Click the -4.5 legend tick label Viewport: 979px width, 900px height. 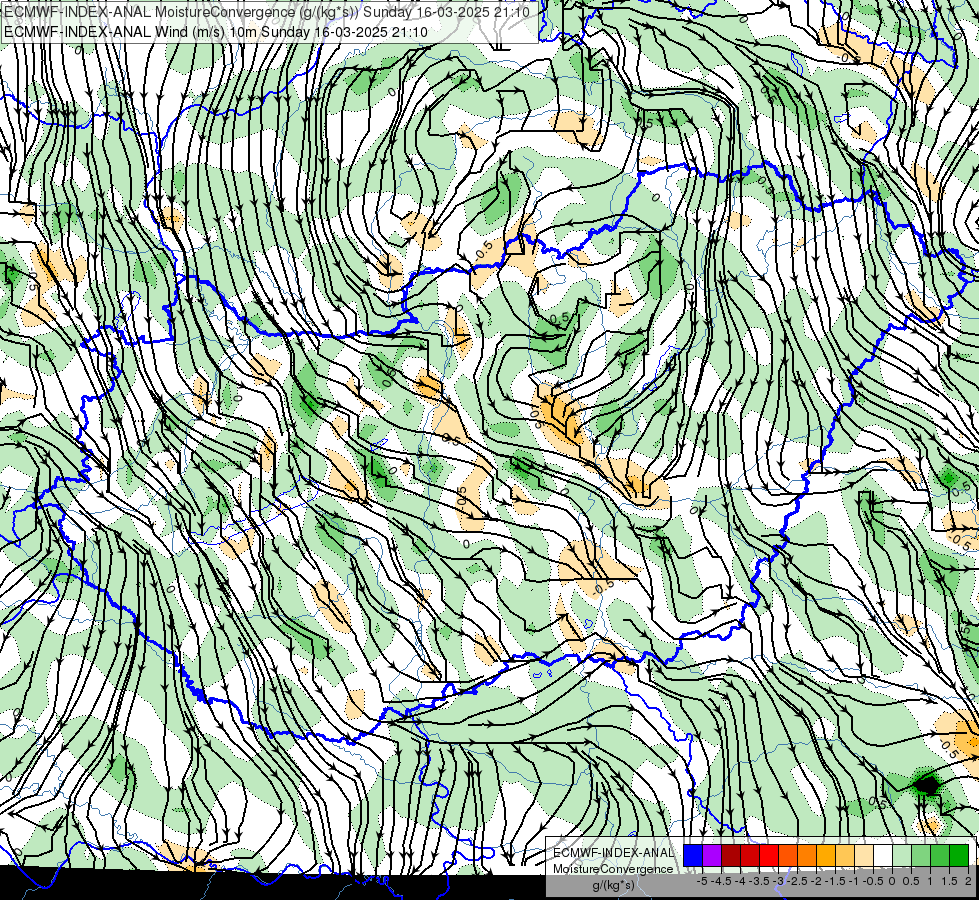[721, 881]
